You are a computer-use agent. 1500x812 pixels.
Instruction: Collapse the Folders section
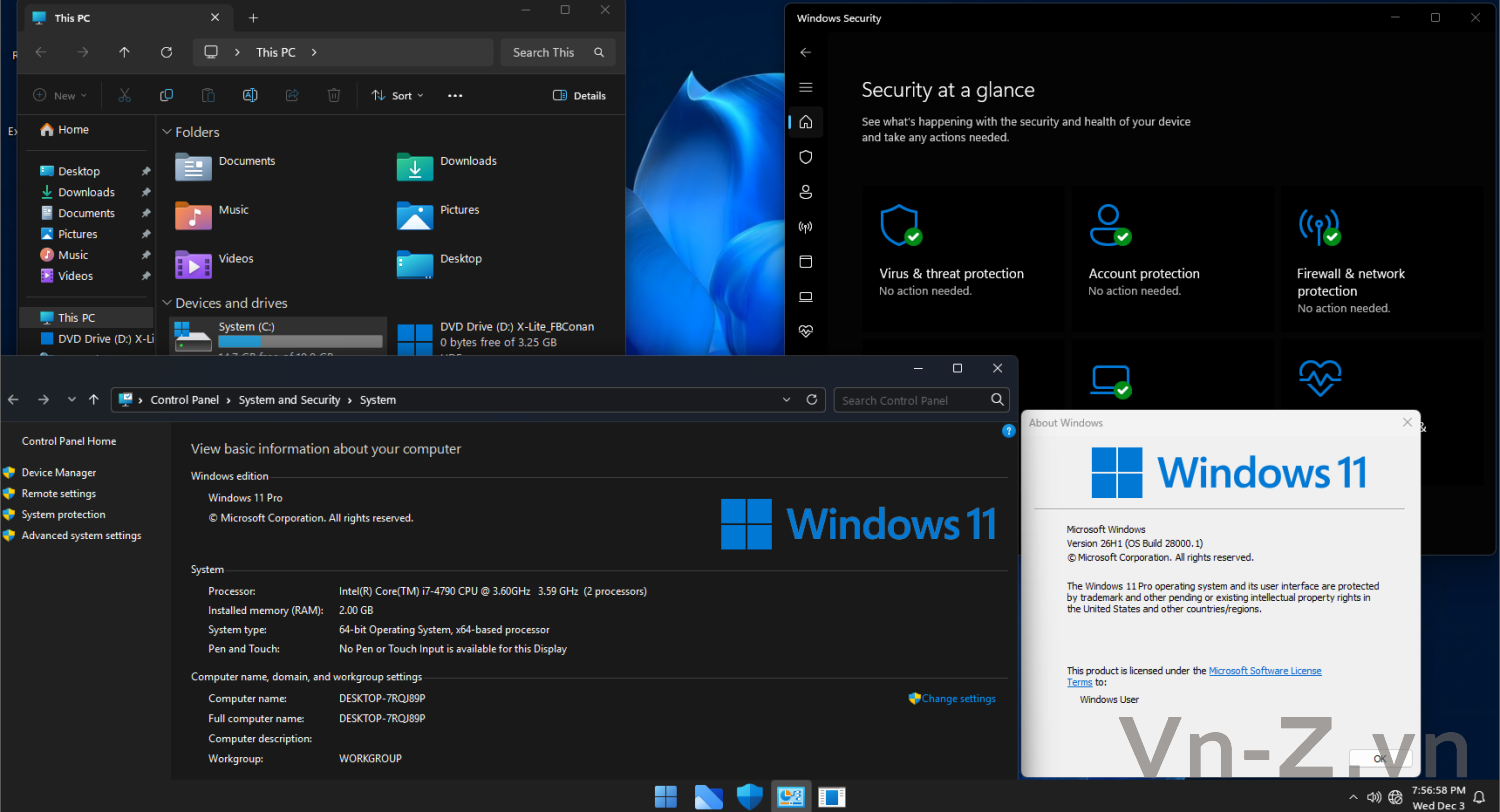coord(166,132)
